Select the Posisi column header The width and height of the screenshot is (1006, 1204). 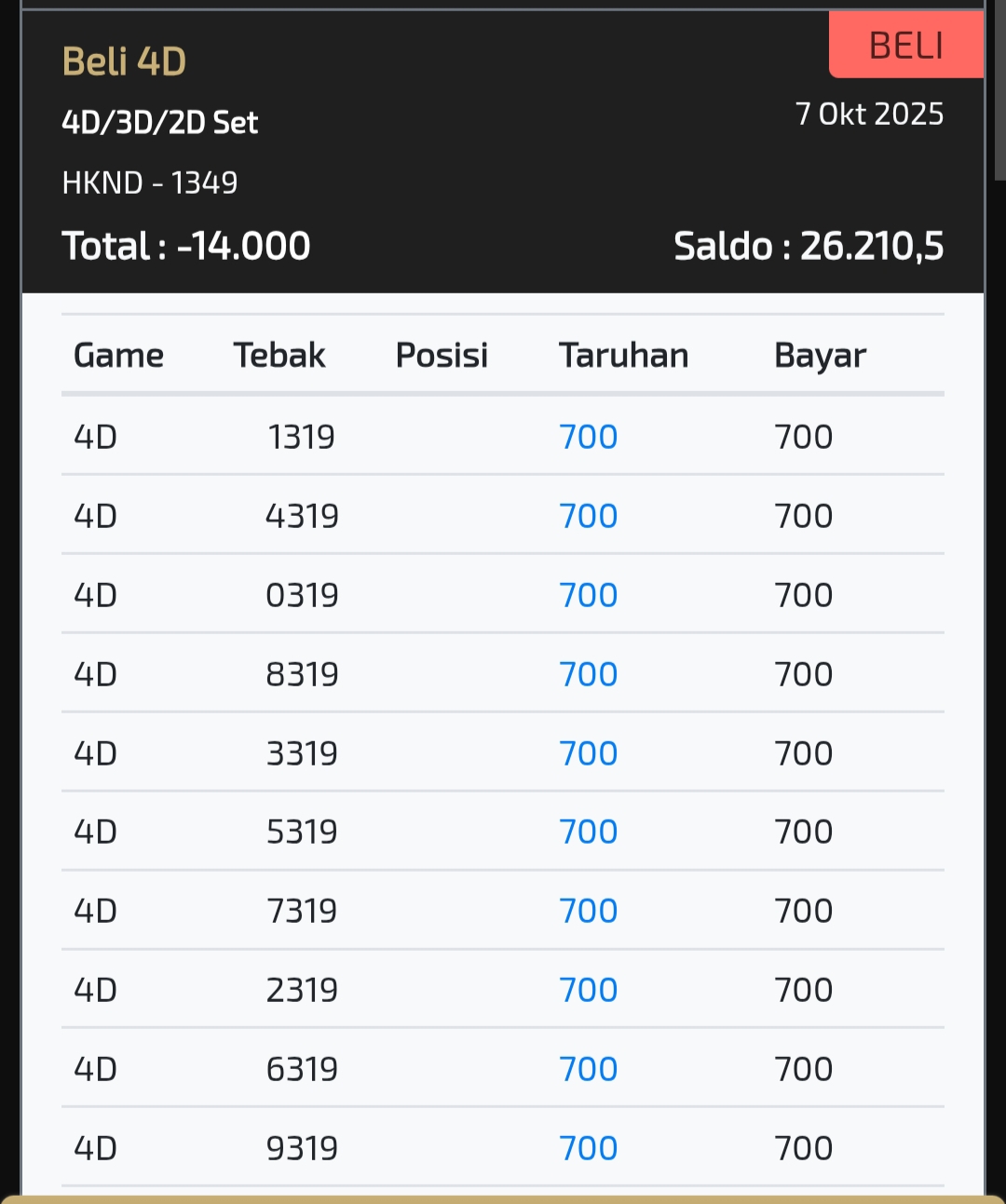(442, 355)
